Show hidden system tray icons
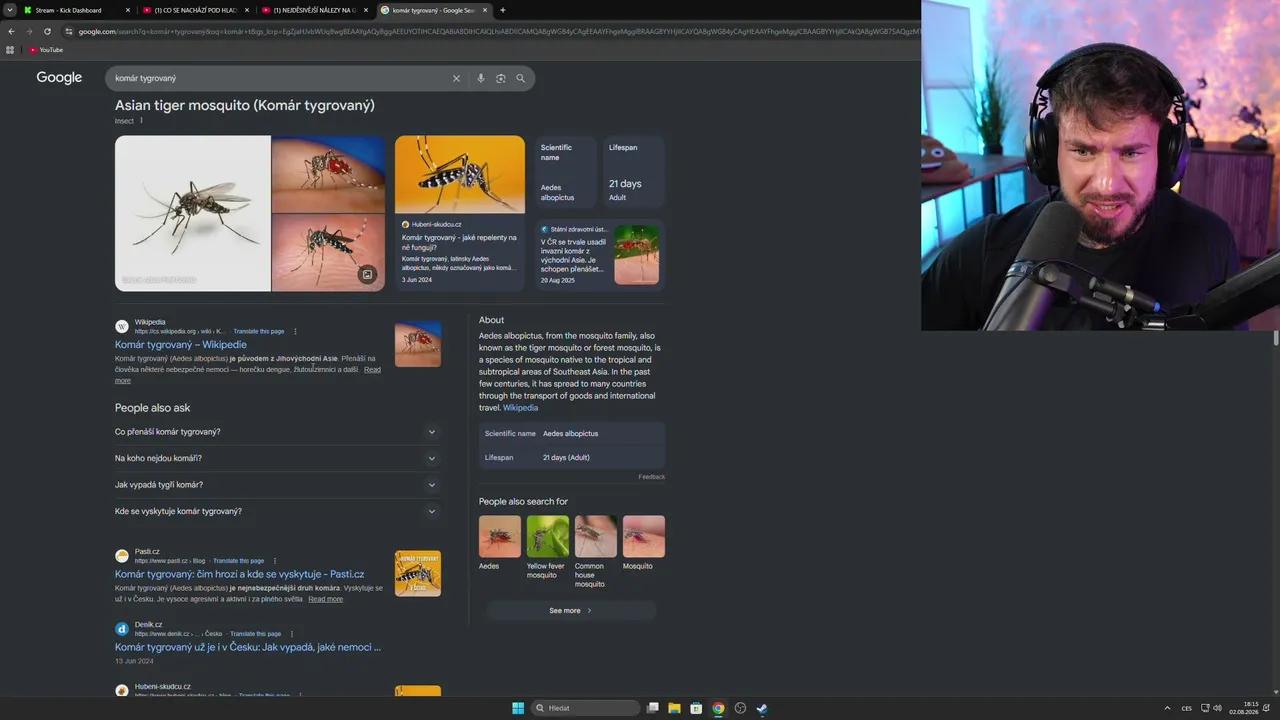Screen dimensions: 1280x720 tap(1167, 708)
